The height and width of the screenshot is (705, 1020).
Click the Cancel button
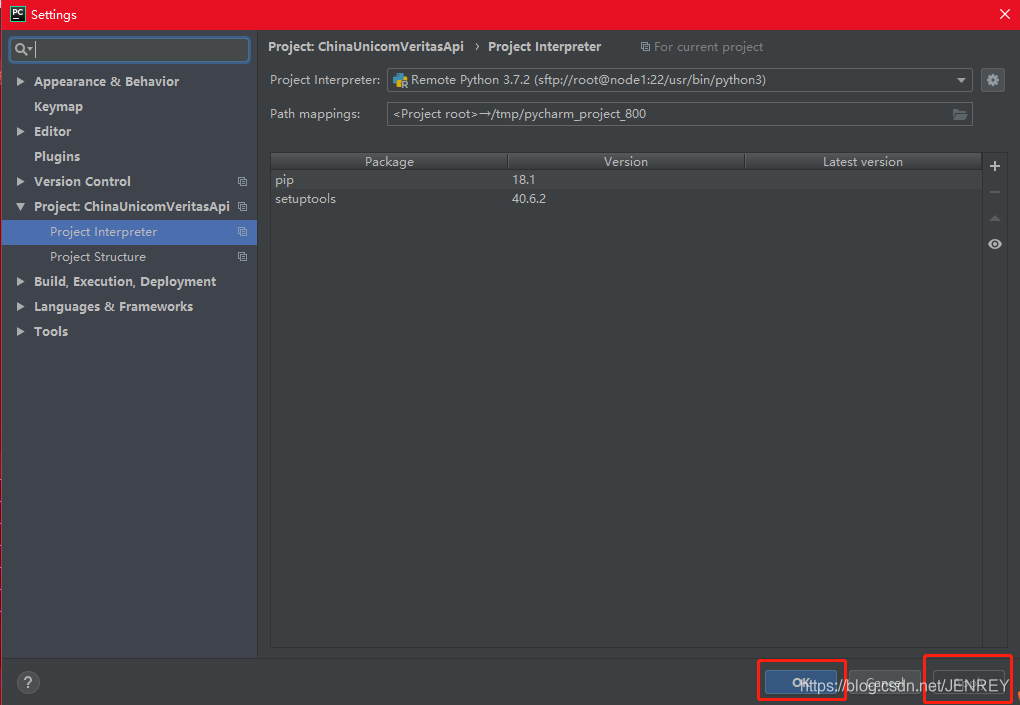tap(885, 682)
